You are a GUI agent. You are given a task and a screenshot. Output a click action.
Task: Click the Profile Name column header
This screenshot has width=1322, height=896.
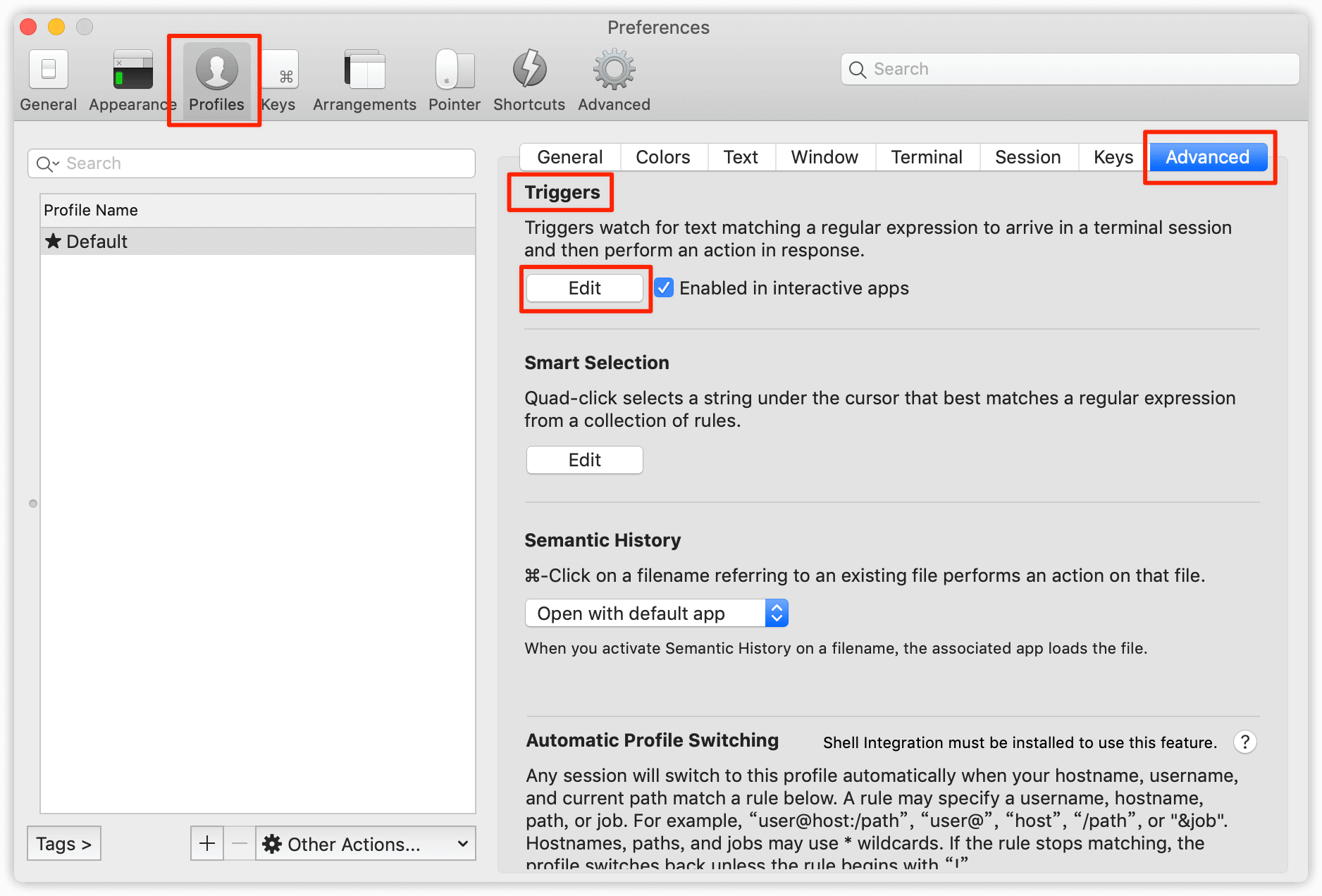click(258, 210)
